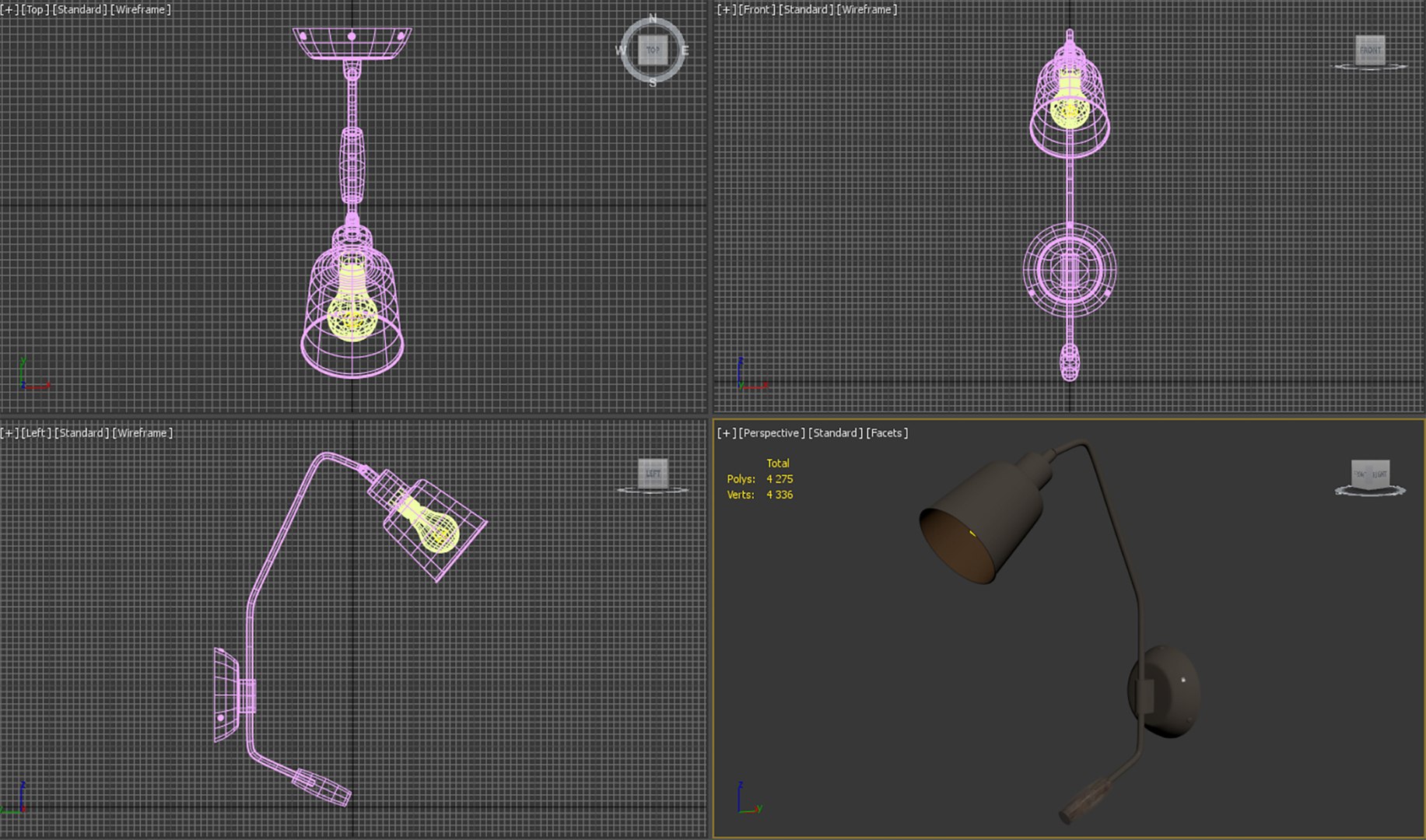
Task: Open [Standard] menu in Top viewport
Action: coord(79,9)
